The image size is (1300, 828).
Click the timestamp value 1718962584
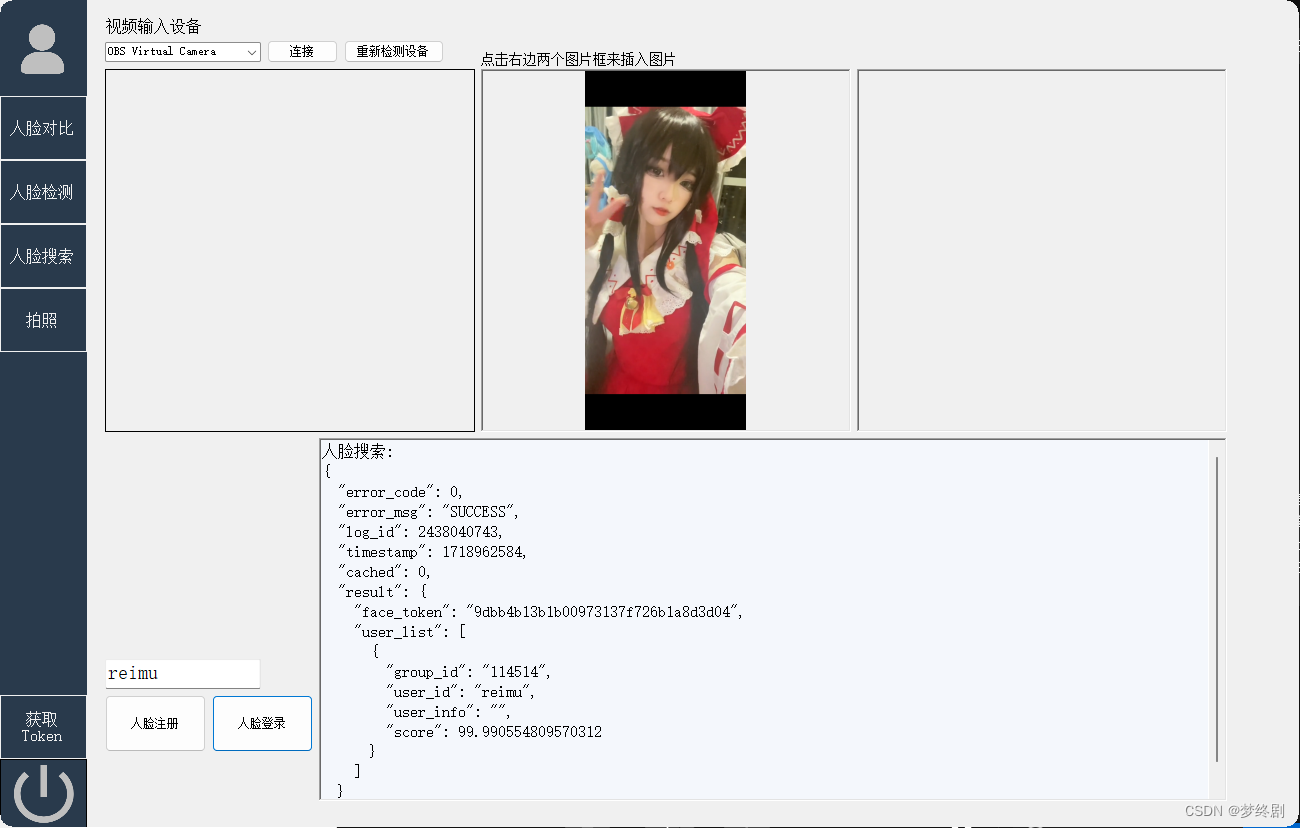483,552
